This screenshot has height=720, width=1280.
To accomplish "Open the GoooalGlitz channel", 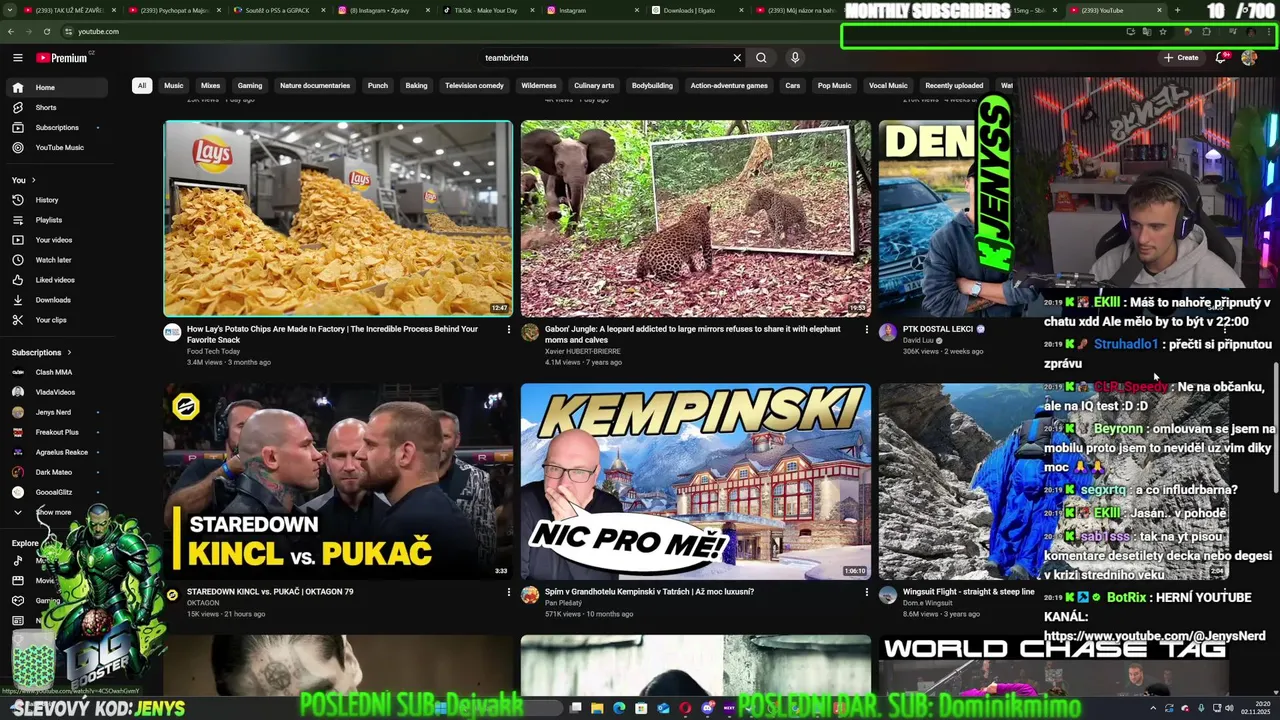I will (57, 492).
